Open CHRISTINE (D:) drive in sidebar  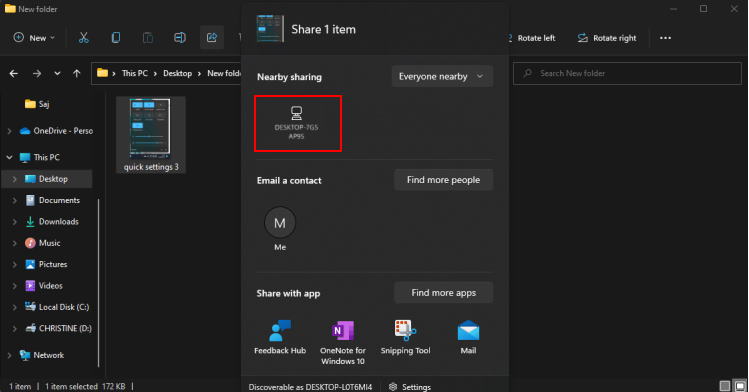(58, 328)
